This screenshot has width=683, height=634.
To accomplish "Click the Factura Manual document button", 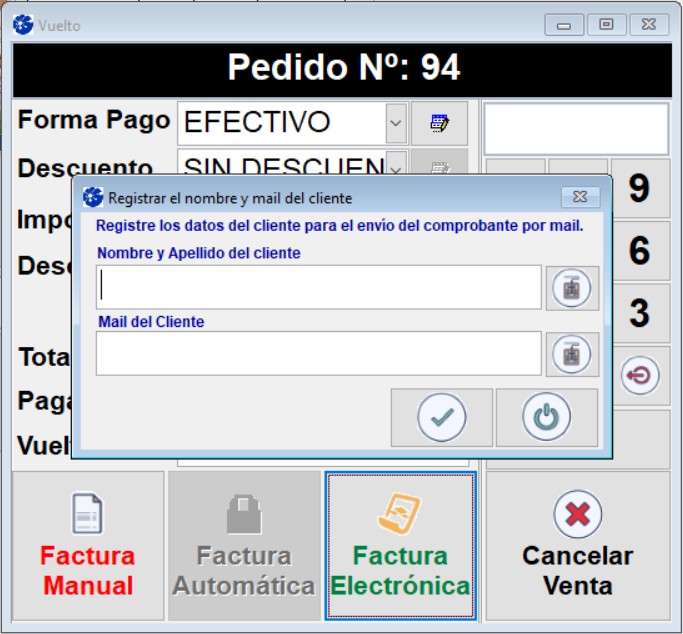I will [87, 546].
